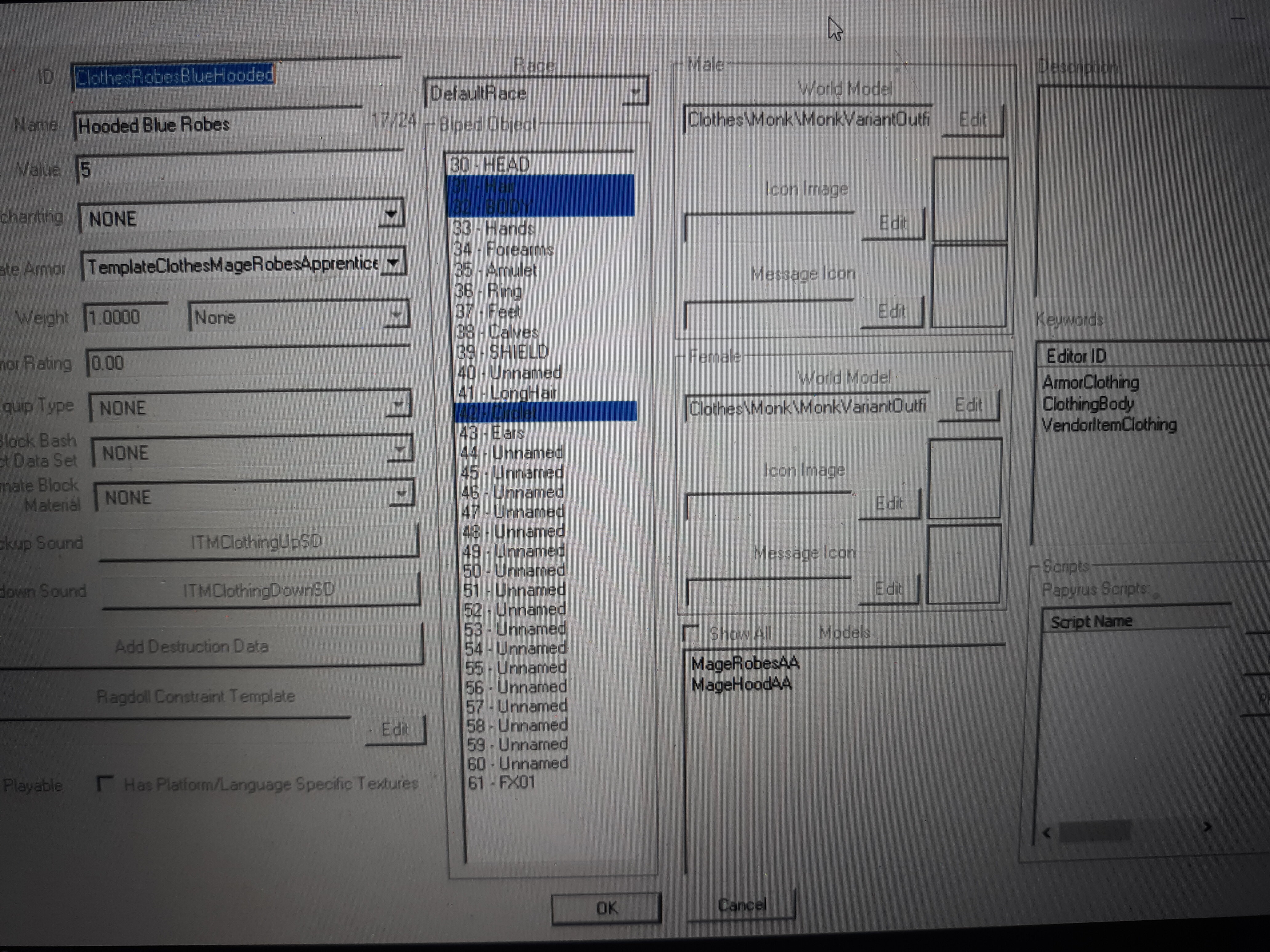Viewport: 1270px width, 952px height.
Task: Select 34 - Forearms biped slot
Action: pyautogui.click(x=543, y=249)
